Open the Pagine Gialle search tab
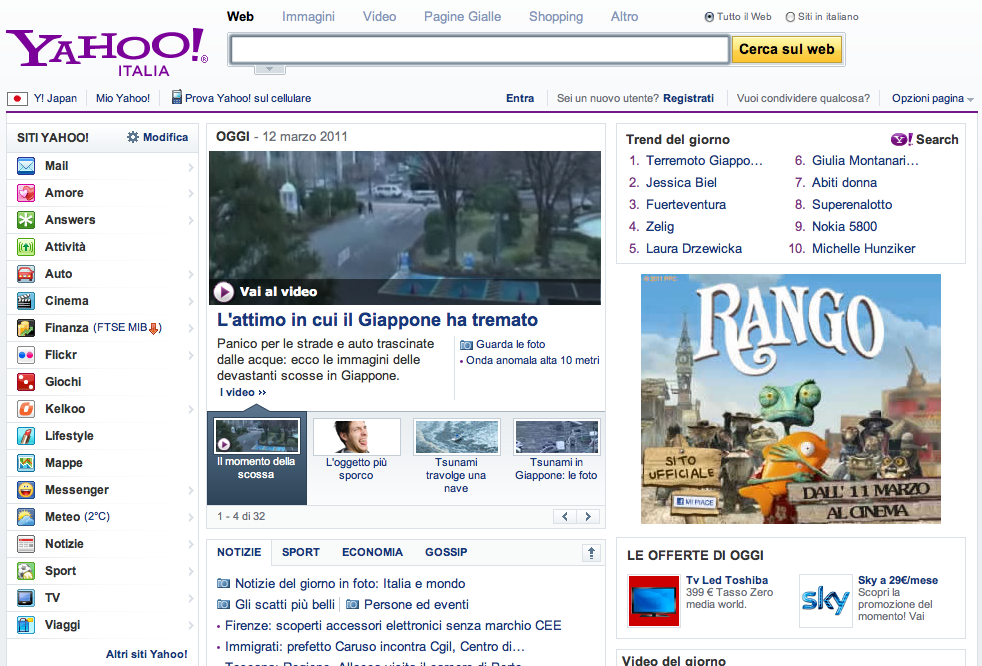Viewport: 982px width, 666px height. click(462, 17)
